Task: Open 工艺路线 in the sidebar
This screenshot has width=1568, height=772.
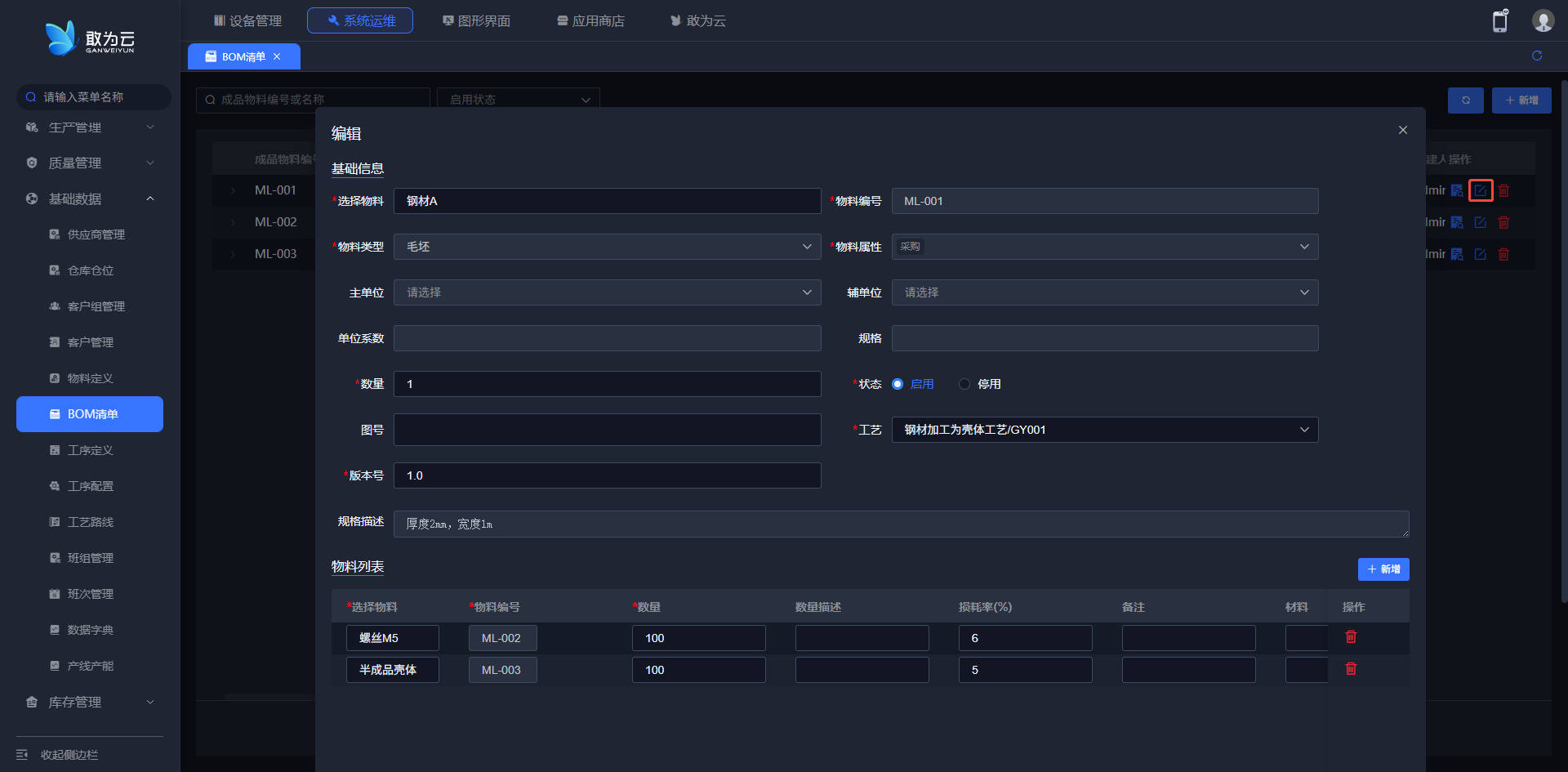Action: [90, 522]
